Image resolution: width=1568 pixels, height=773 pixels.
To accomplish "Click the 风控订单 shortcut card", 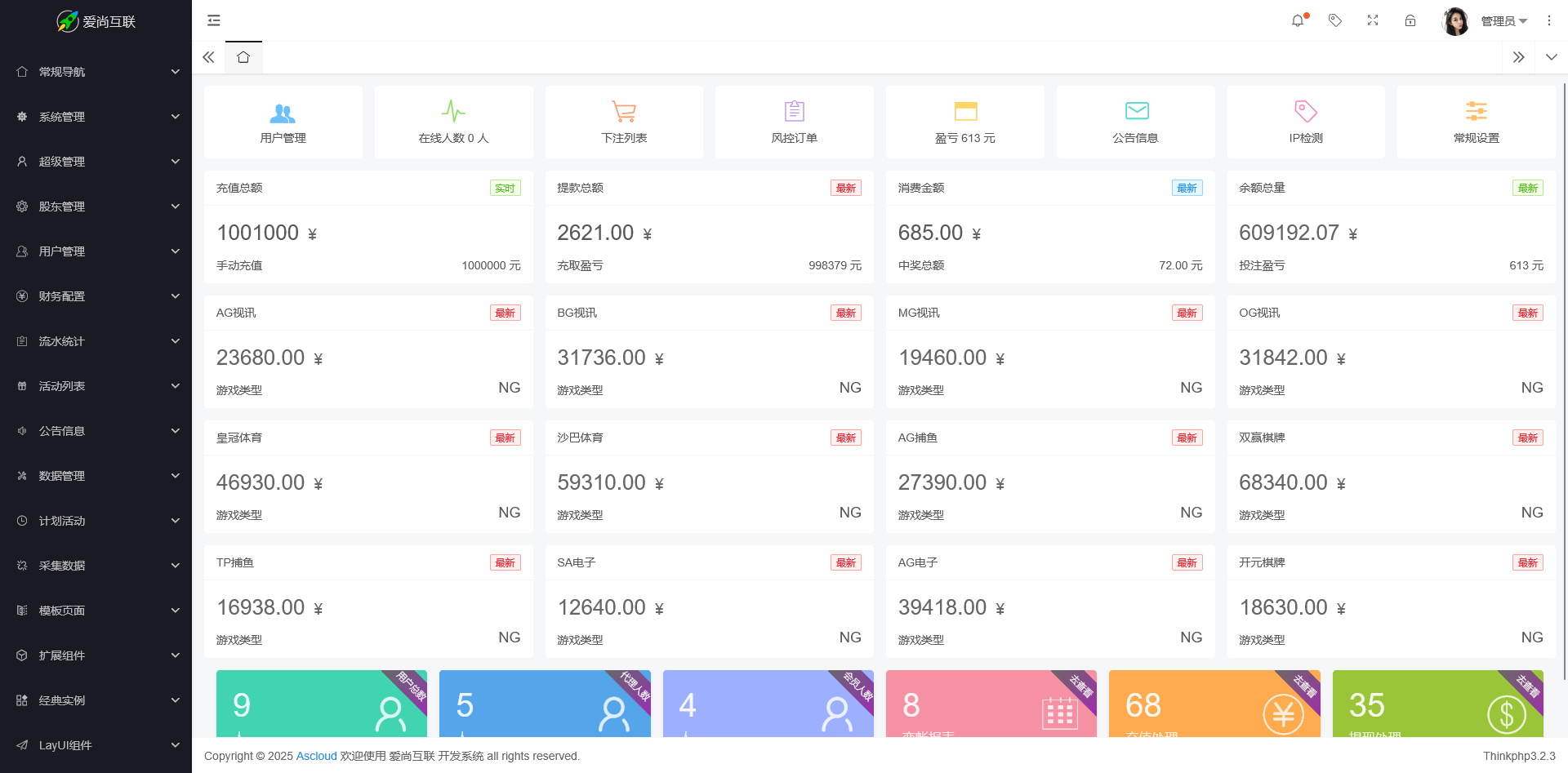I will tap(795, 122).
